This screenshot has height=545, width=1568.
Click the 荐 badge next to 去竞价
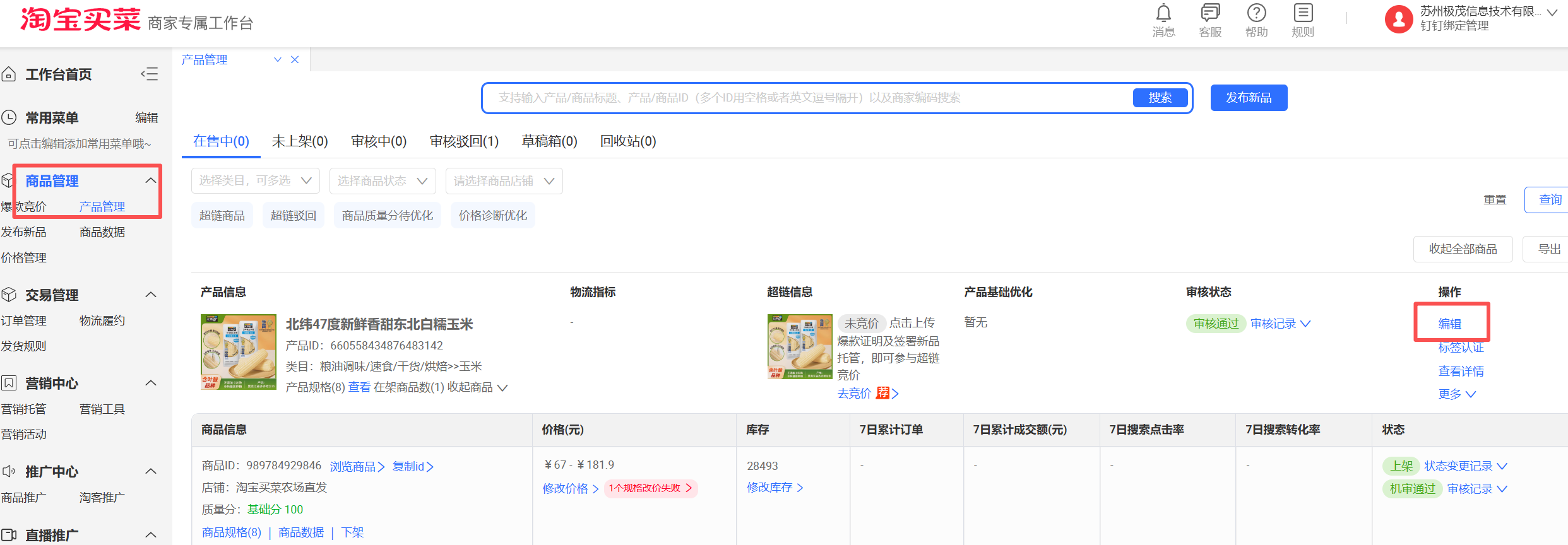882,393
